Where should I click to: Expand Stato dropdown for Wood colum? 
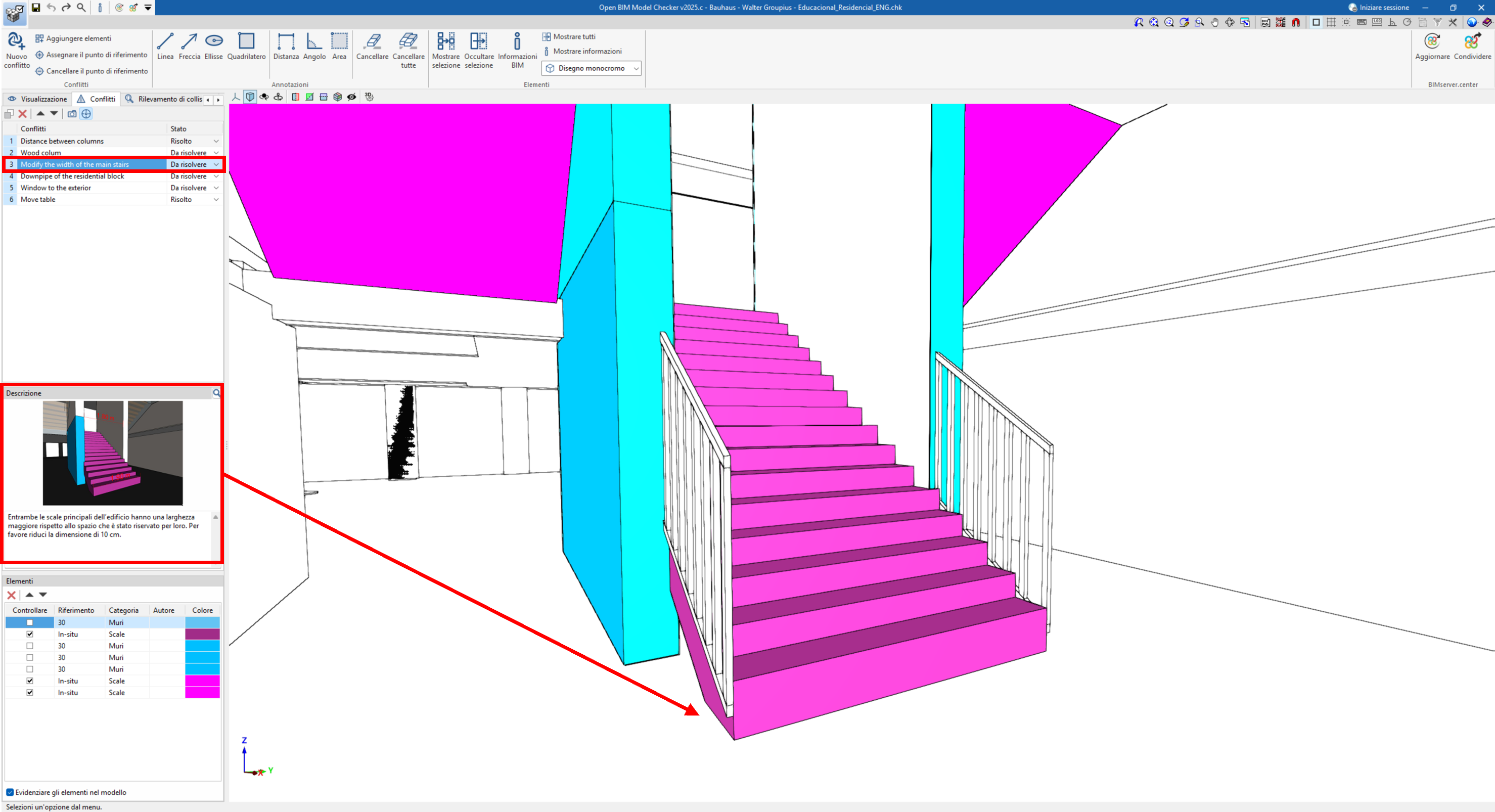coord(216,153)
